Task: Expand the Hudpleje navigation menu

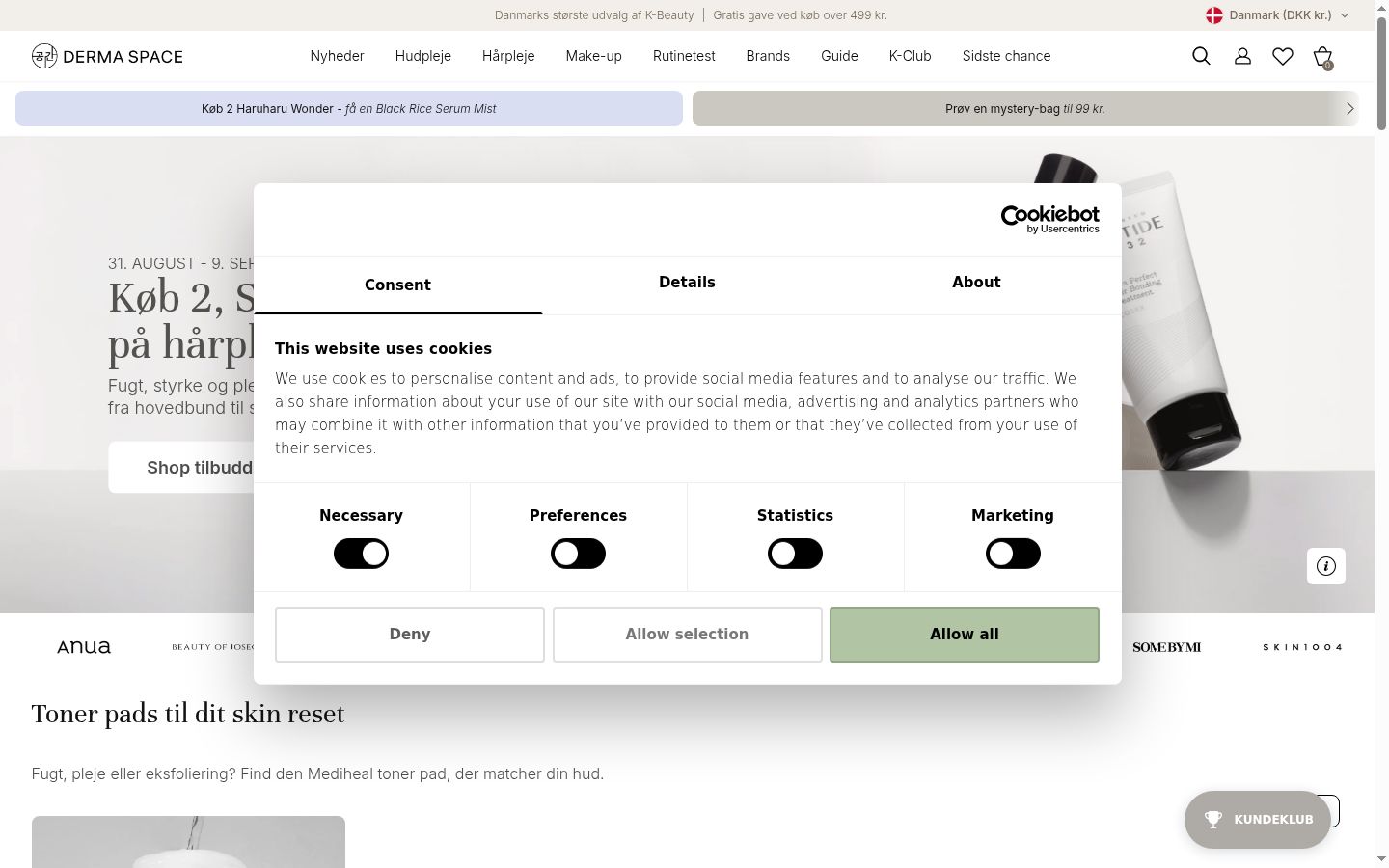Action: pyautogui.click(x=422, y=56)
